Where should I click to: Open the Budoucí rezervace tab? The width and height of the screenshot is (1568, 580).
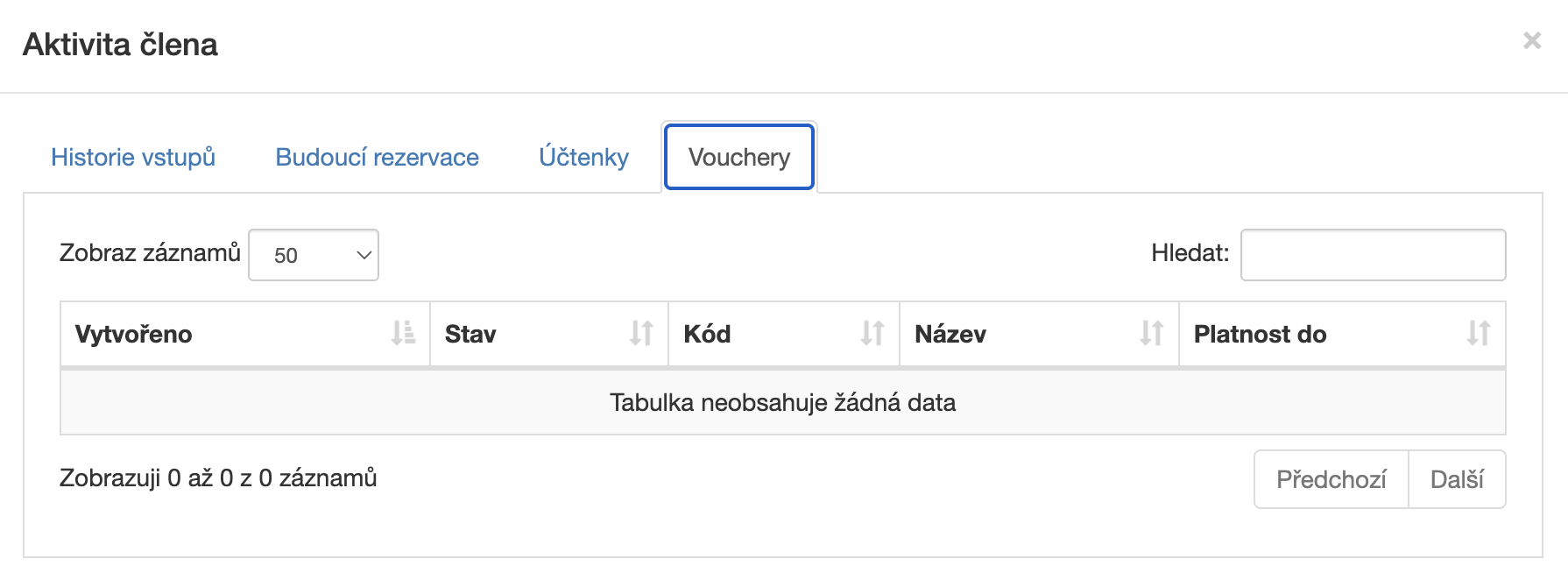click(x=378, y=157)
